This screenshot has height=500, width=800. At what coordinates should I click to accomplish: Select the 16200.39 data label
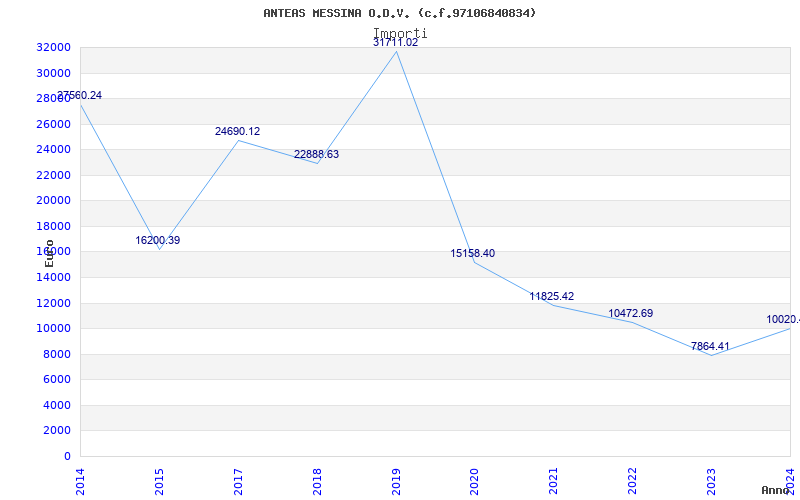pos(158,240)
